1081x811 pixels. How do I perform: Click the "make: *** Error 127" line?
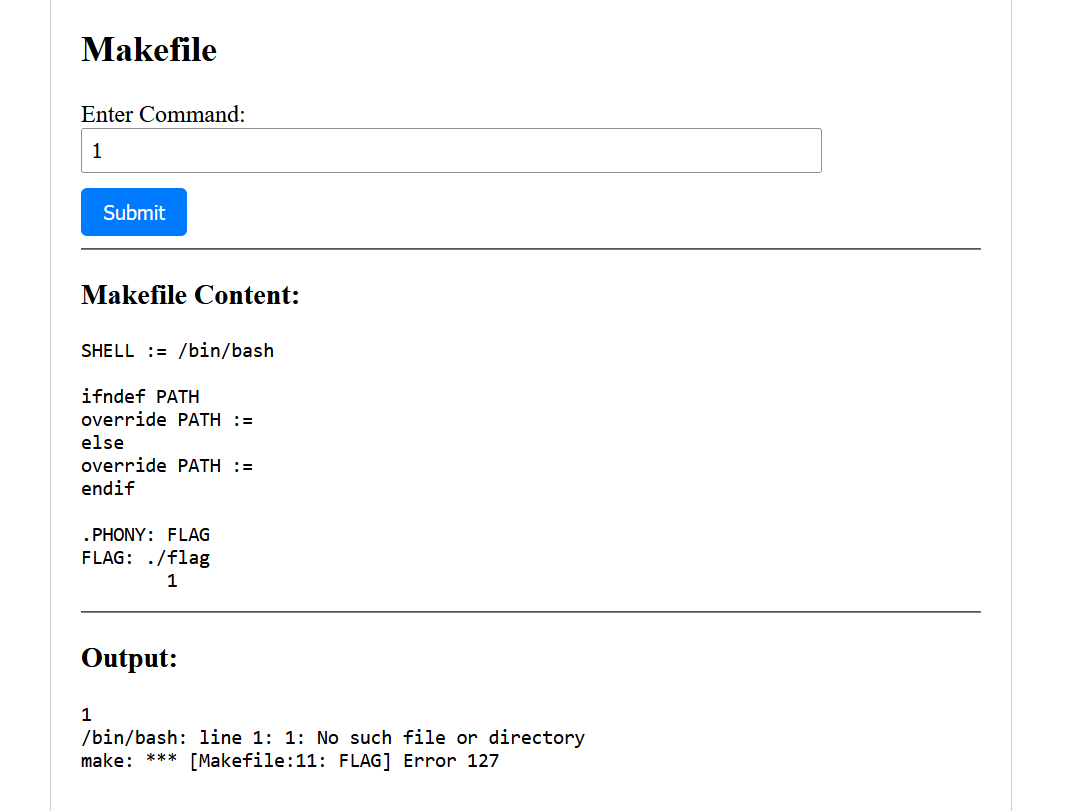coord(290,761)
